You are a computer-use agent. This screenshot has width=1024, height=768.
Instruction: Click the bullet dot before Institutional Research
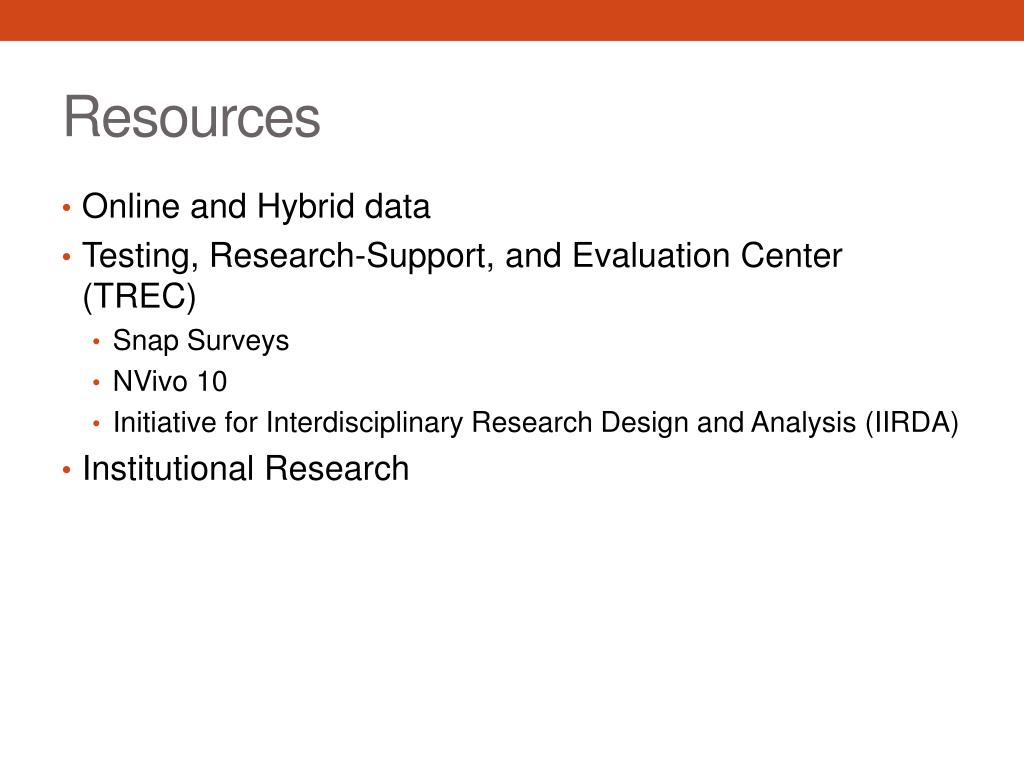tap(67, 470)
